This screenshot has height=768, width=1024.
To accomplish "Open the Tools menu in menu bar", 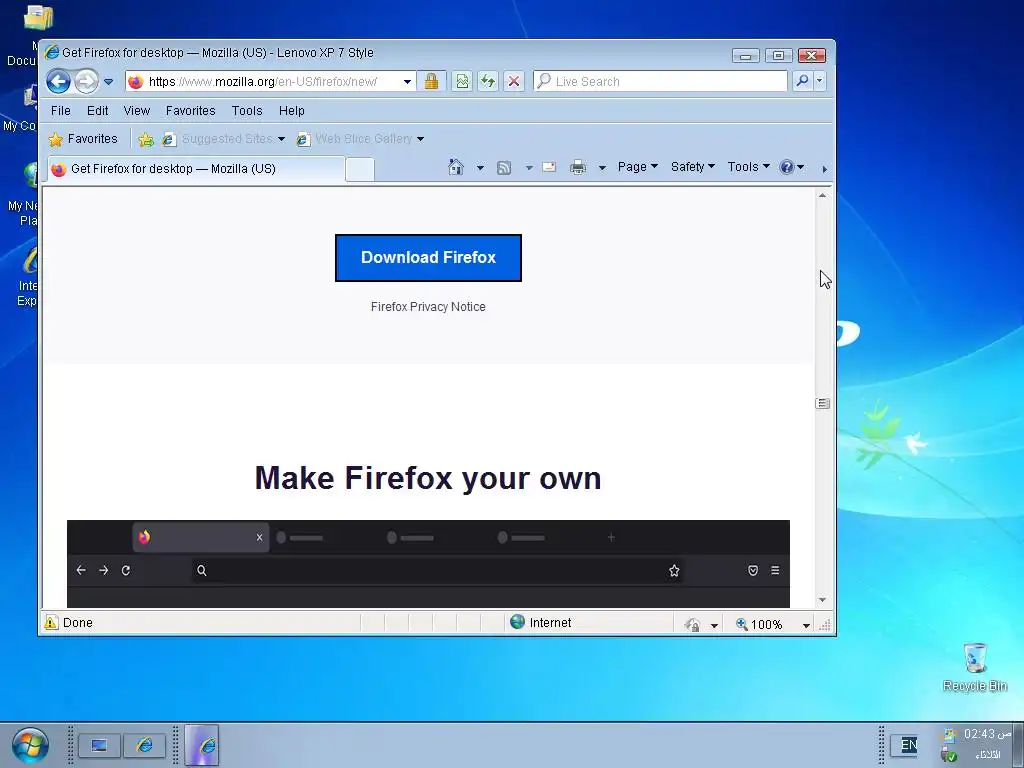I will 247,110.
